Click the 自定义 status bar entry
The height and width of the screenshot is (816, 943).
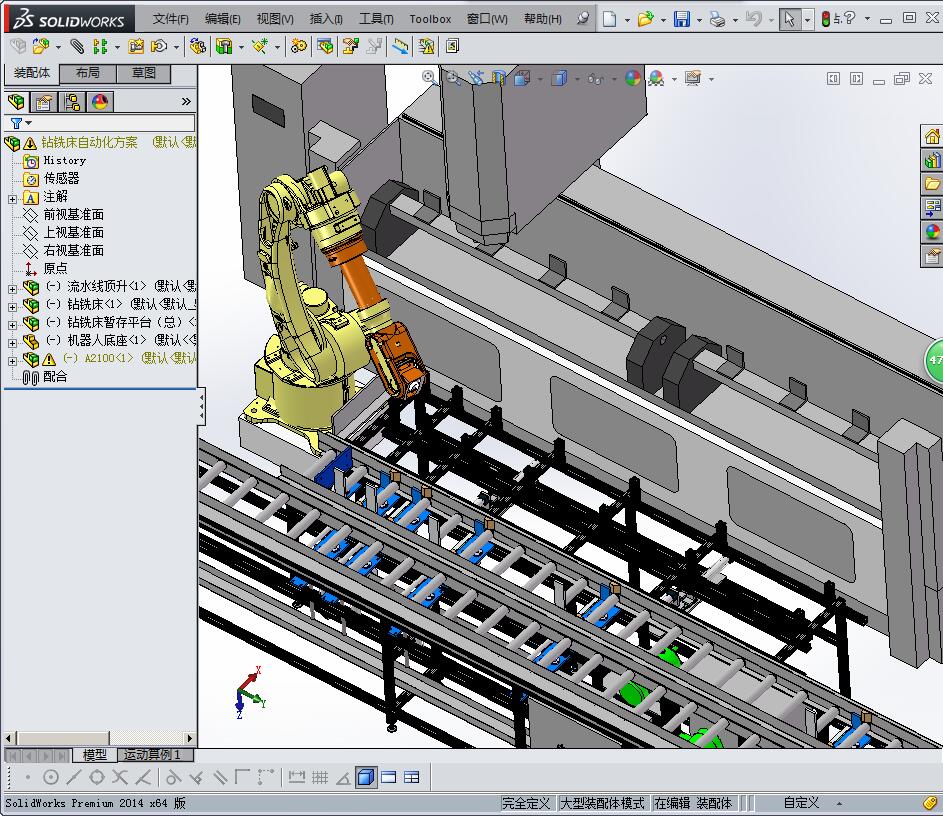click(800, 803)
